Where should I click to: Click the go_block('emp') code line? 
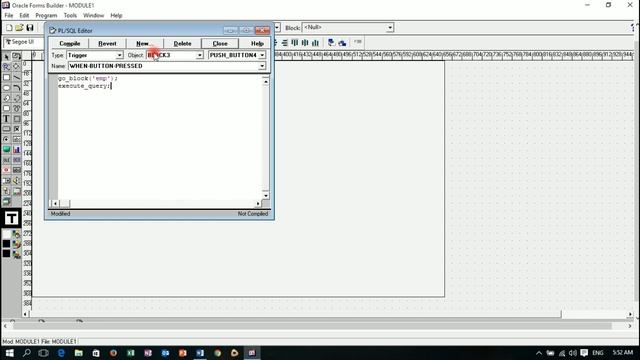(x=87, y=78)
